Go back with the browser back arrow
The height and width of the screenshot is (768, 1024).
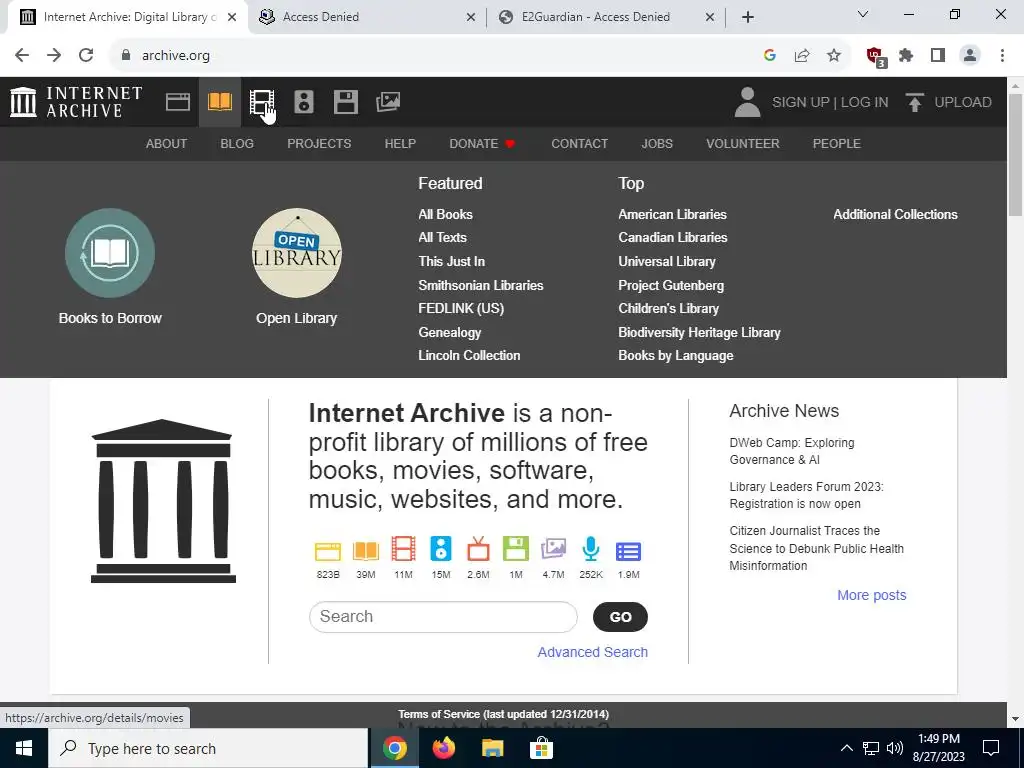[x=22, y=55]
